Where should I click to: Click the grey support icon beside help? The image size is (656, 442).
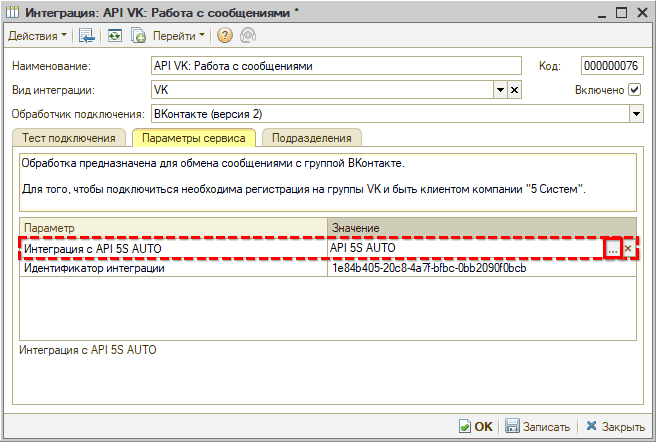[246, 35]
